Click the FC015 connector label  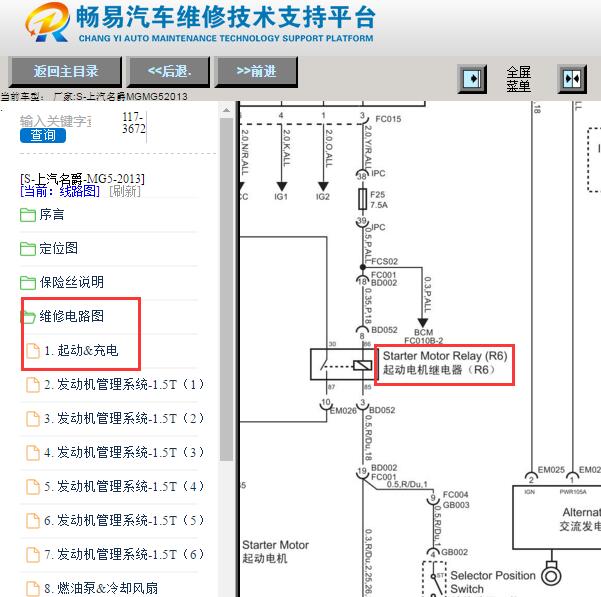point(388,119)
